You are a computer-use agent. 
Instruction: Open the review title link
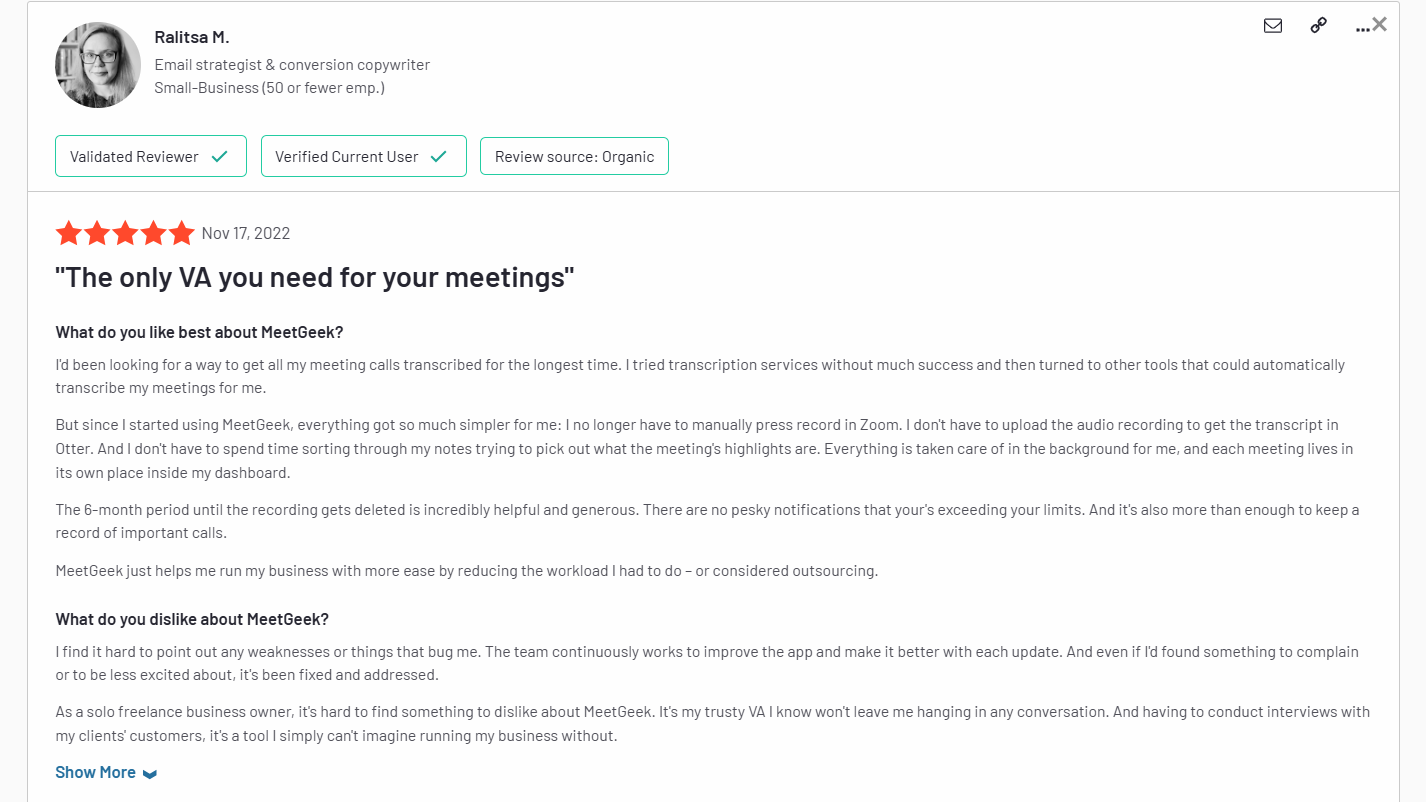(313, 277)
